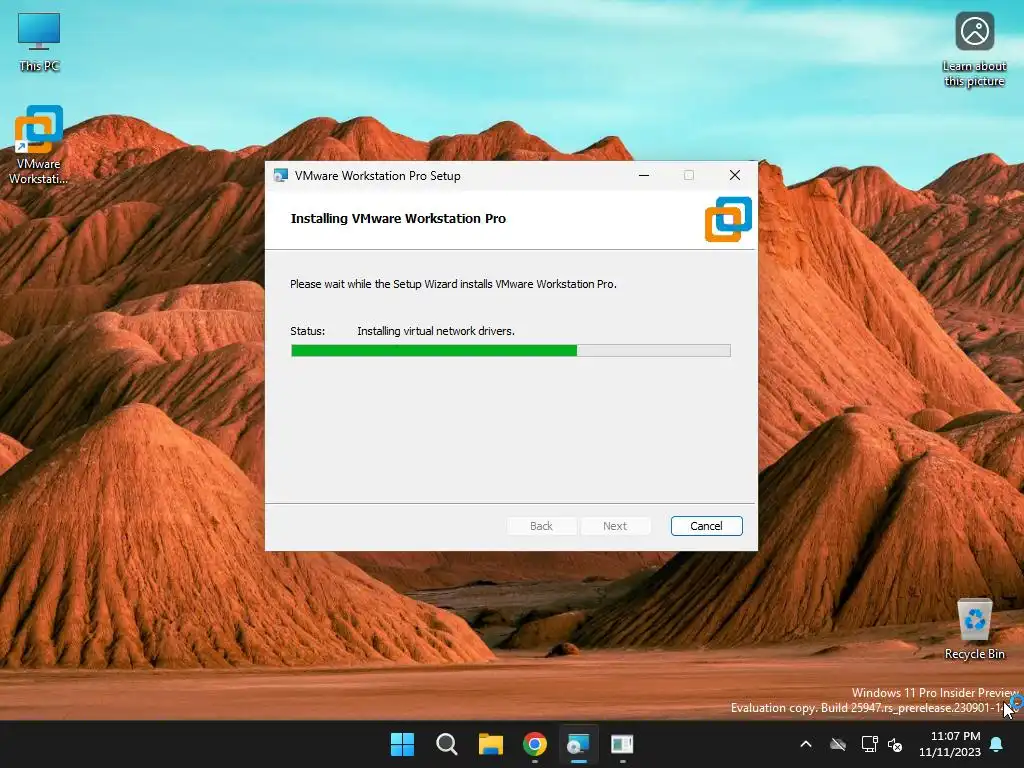
Task: Click the setup window title bar icon
Action: point(281,176)
